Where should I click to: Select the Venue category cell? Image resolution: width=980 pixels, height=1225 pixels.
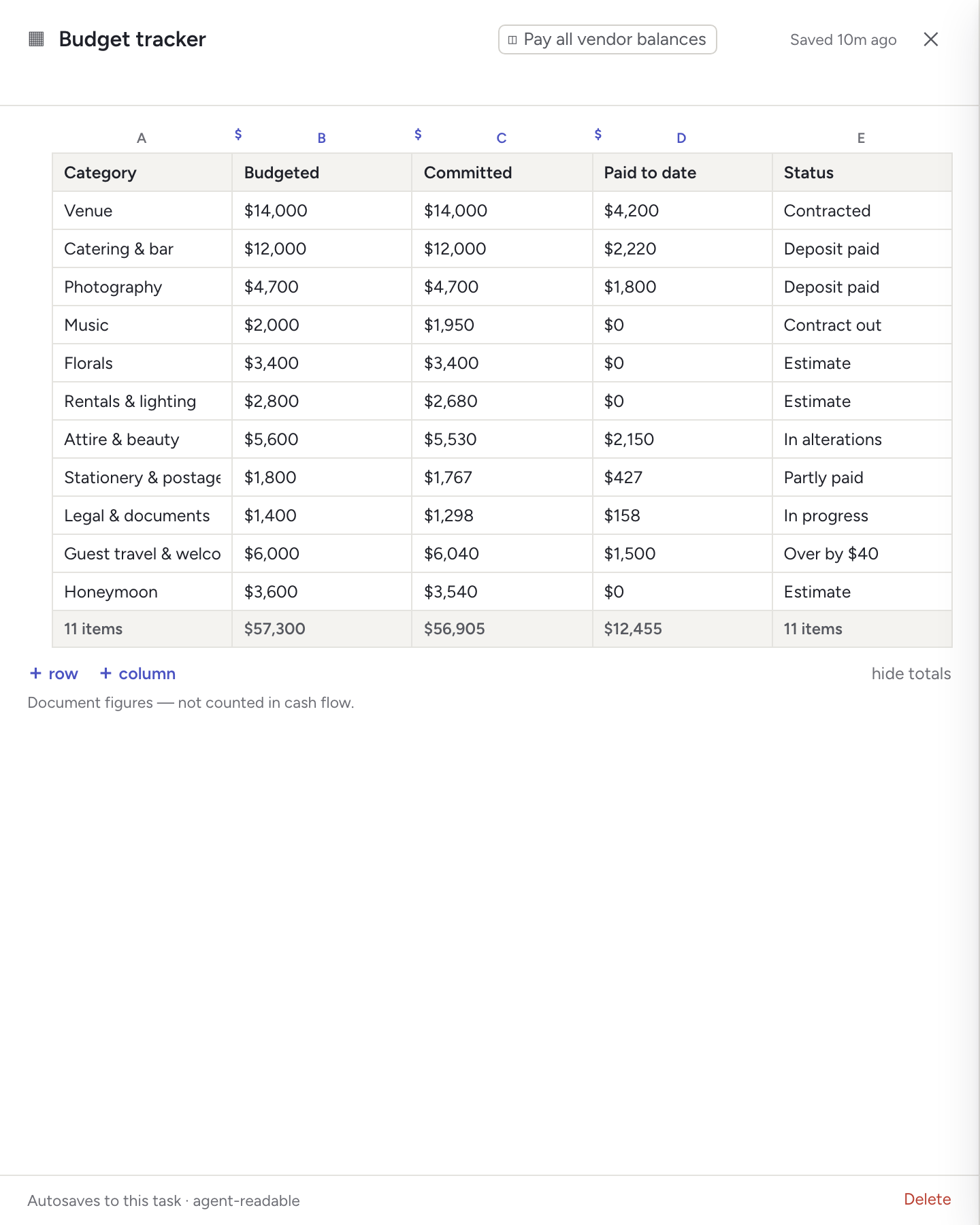142,211
